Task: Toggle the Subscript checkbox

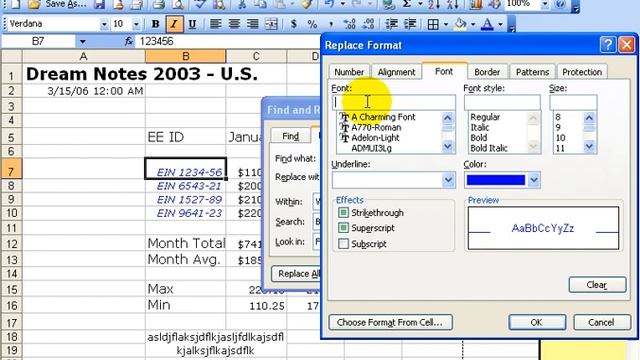Action: (343, 244)
